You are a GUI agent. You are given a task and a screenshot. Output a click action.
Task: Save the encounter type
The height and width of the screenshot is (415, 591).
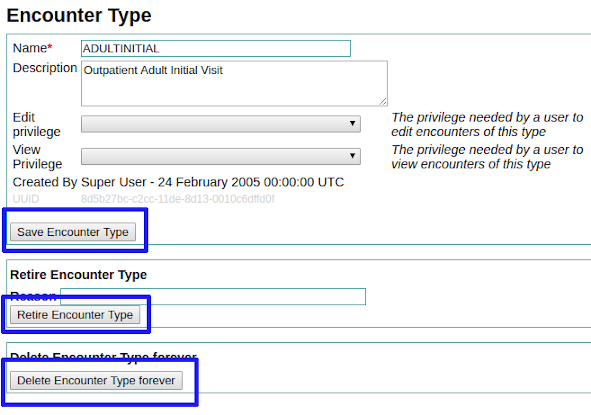[x=73, y=232]
